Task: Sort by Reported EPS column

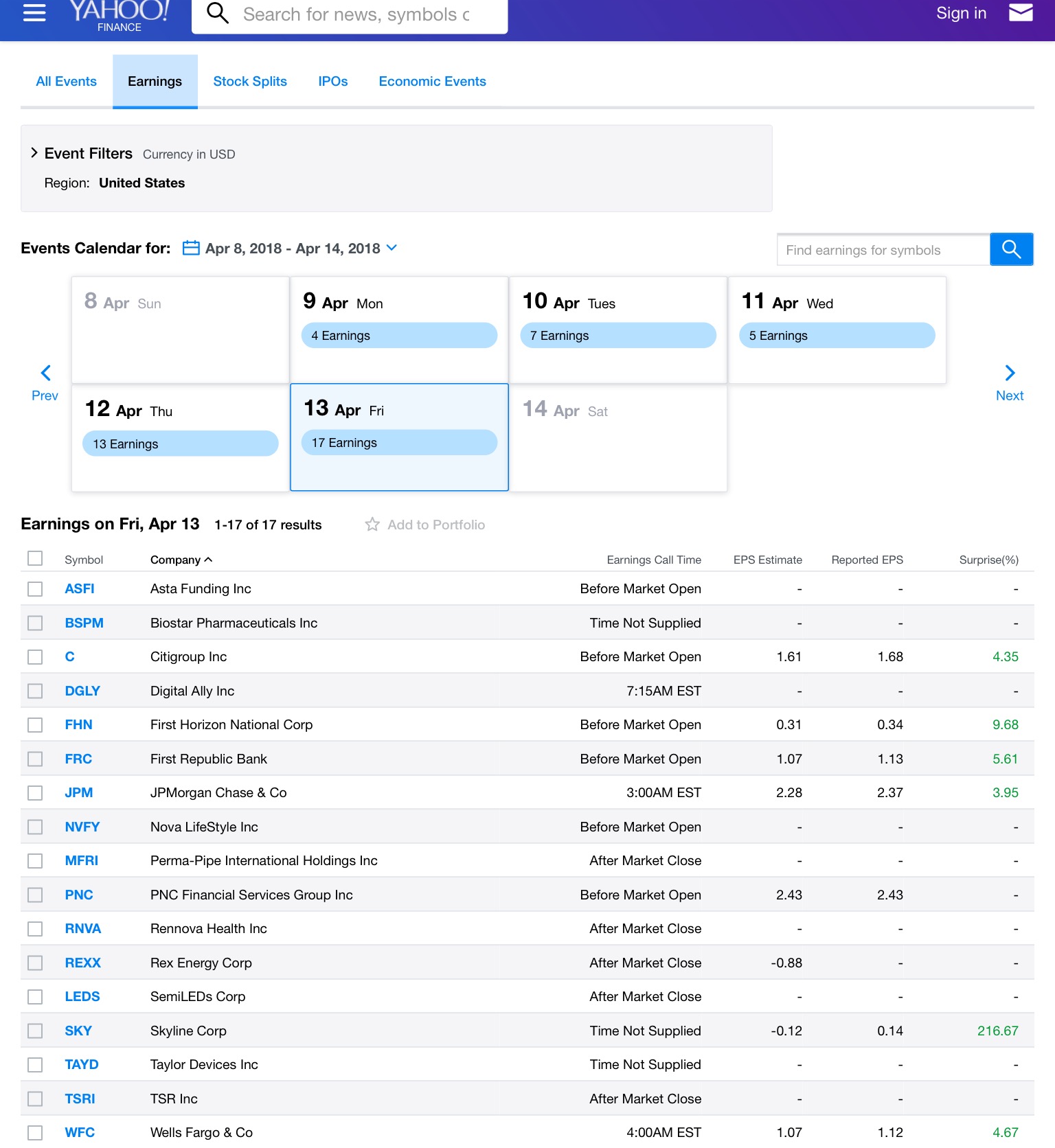Action: click(867, 560)
